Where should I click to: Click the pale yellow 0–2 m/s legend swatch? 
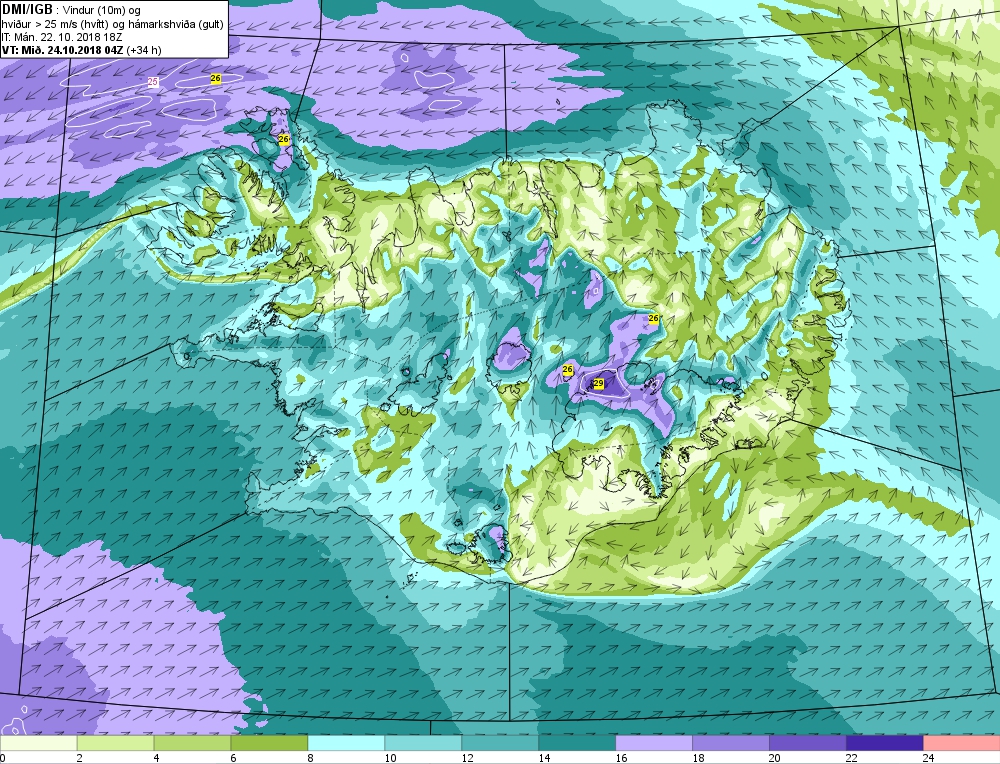(x=38, y=743)
